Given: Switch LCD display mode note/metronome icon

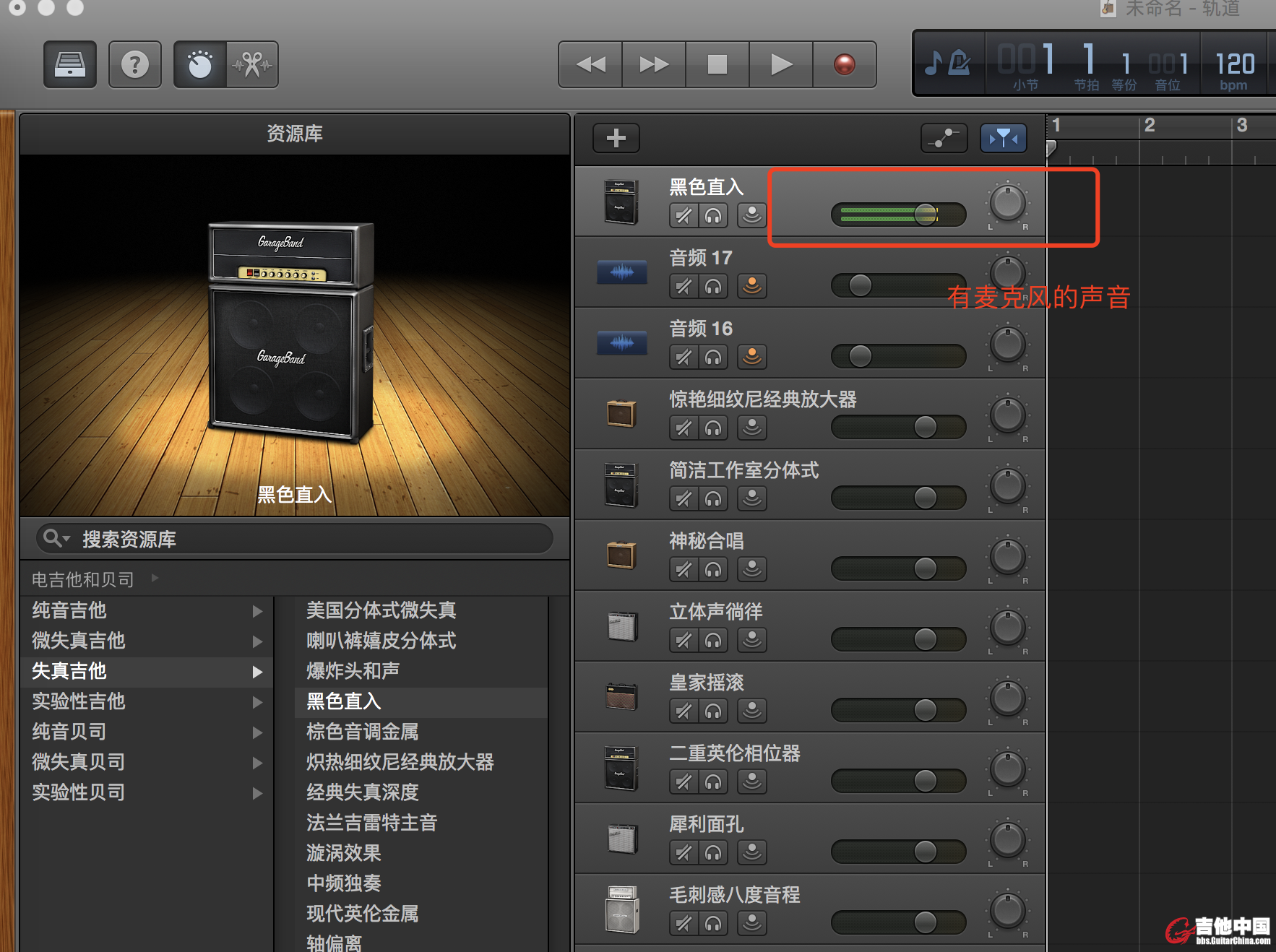Looking at the screenshot, I should tap(949, 63).
